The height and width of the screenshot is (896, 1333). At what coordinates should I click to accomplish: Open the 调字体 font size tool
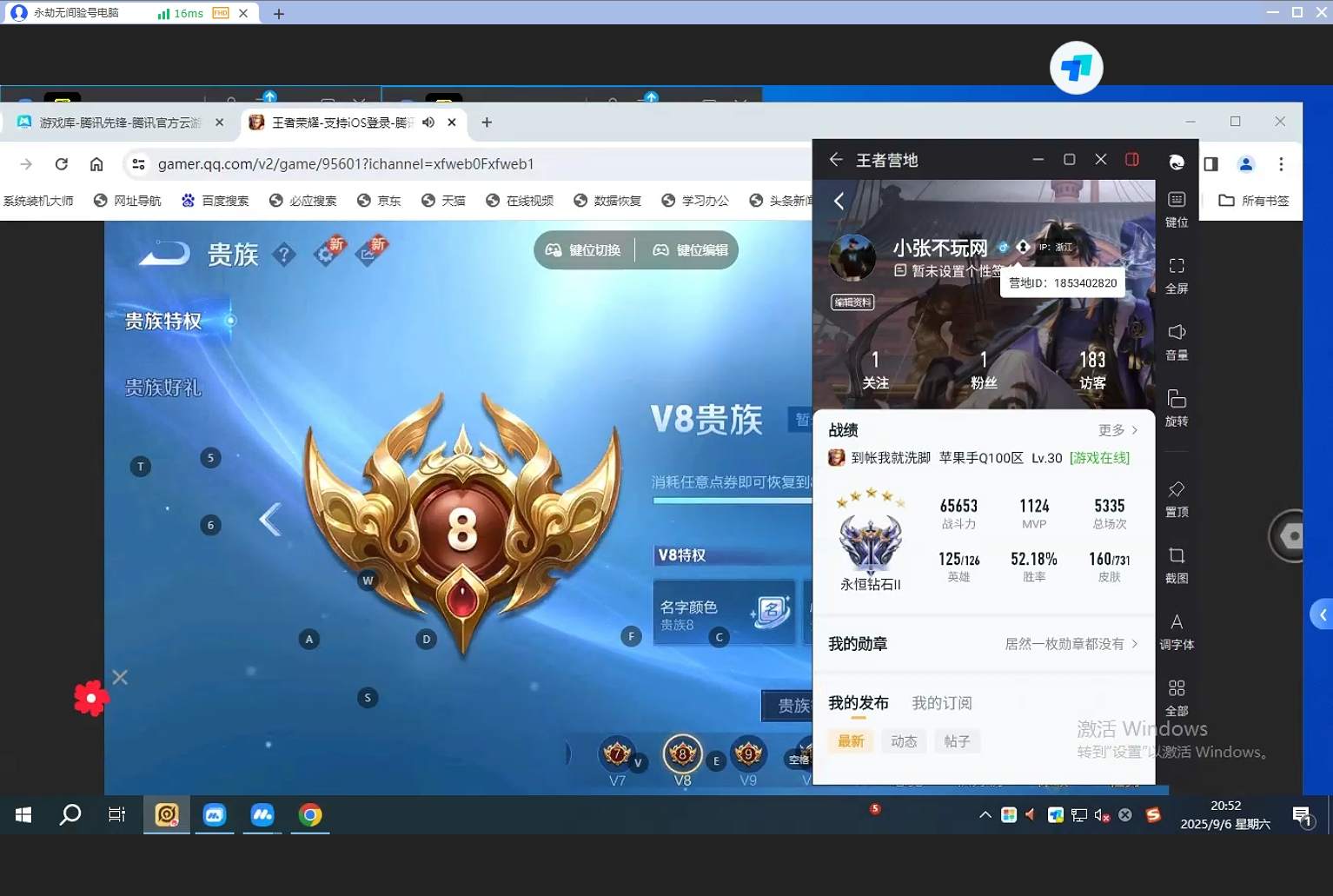click(x=1177, y=632)
